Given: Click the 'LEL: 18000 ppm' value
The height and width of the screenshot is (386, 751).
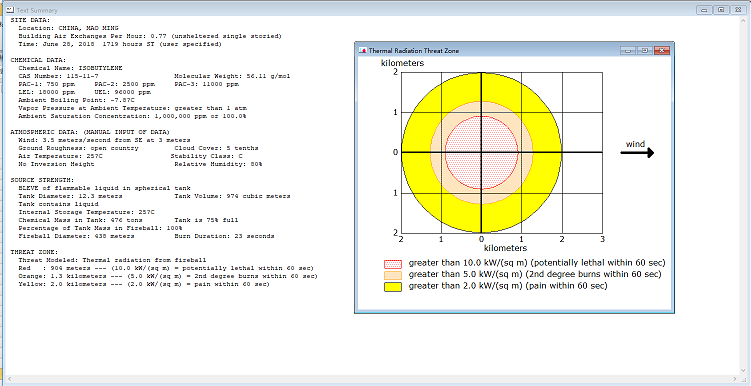Looking at the screenshot, I should [x=46, y=92].
